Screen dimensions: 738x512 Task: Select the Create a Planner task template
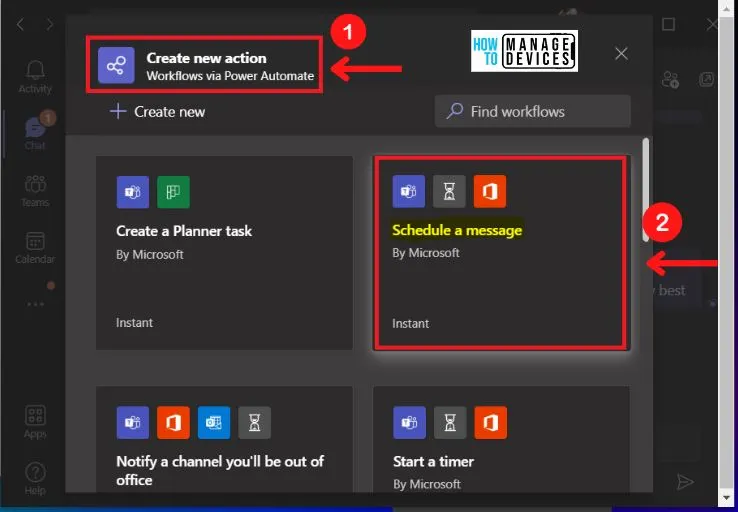pos(225,253)
